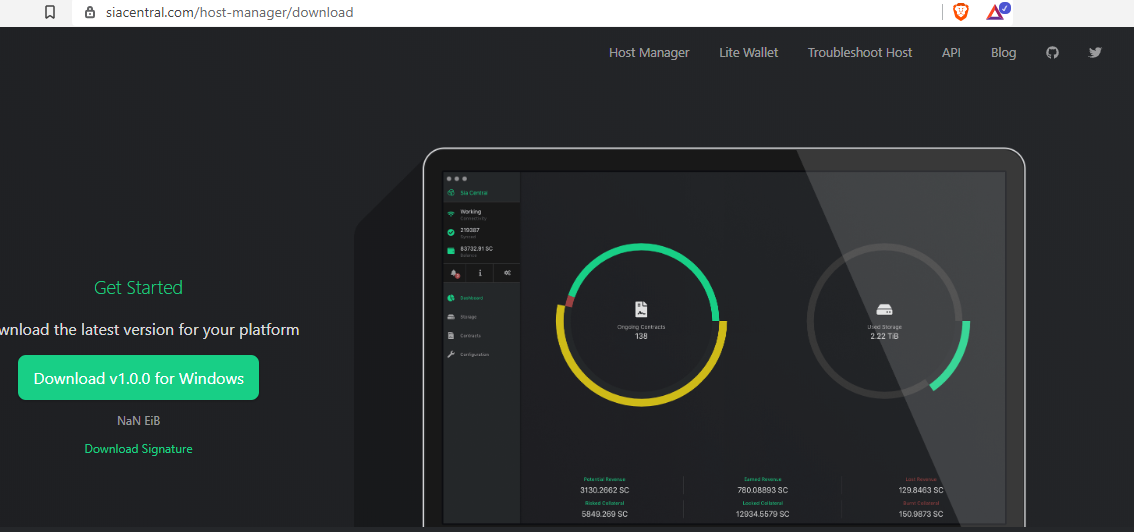Click the alerts bell icon in the mockup
Image resolution: width=1134 pixels, height=532 pixels.
[x=455, y=273]
